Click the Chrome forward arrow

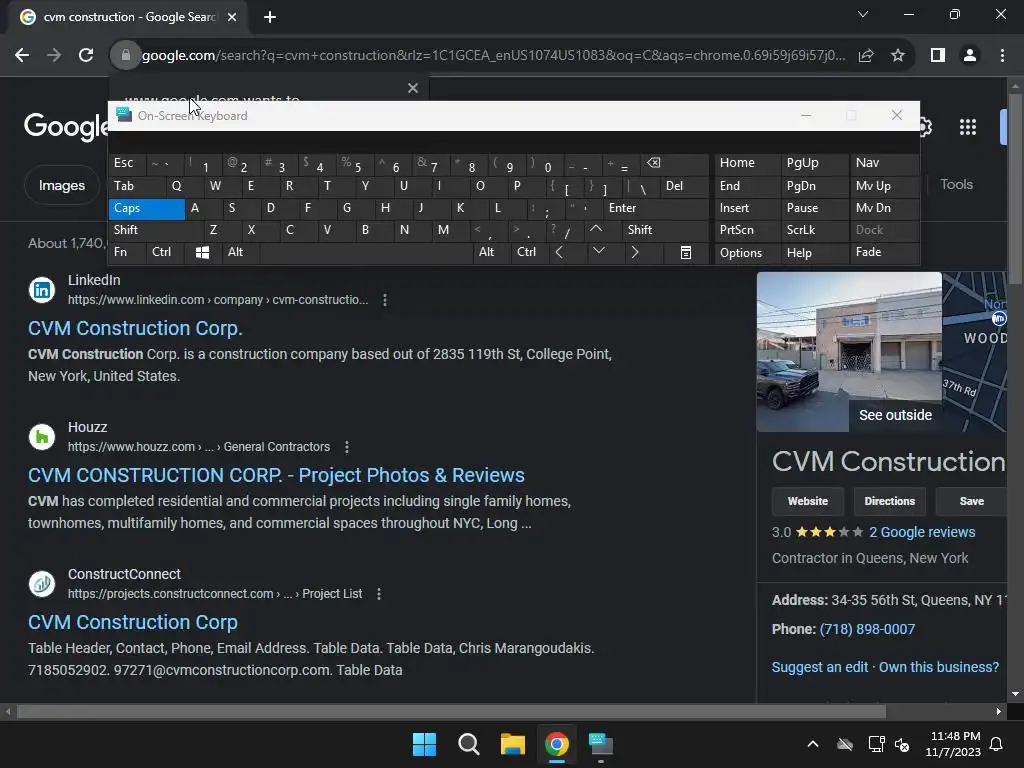(54, 55)
